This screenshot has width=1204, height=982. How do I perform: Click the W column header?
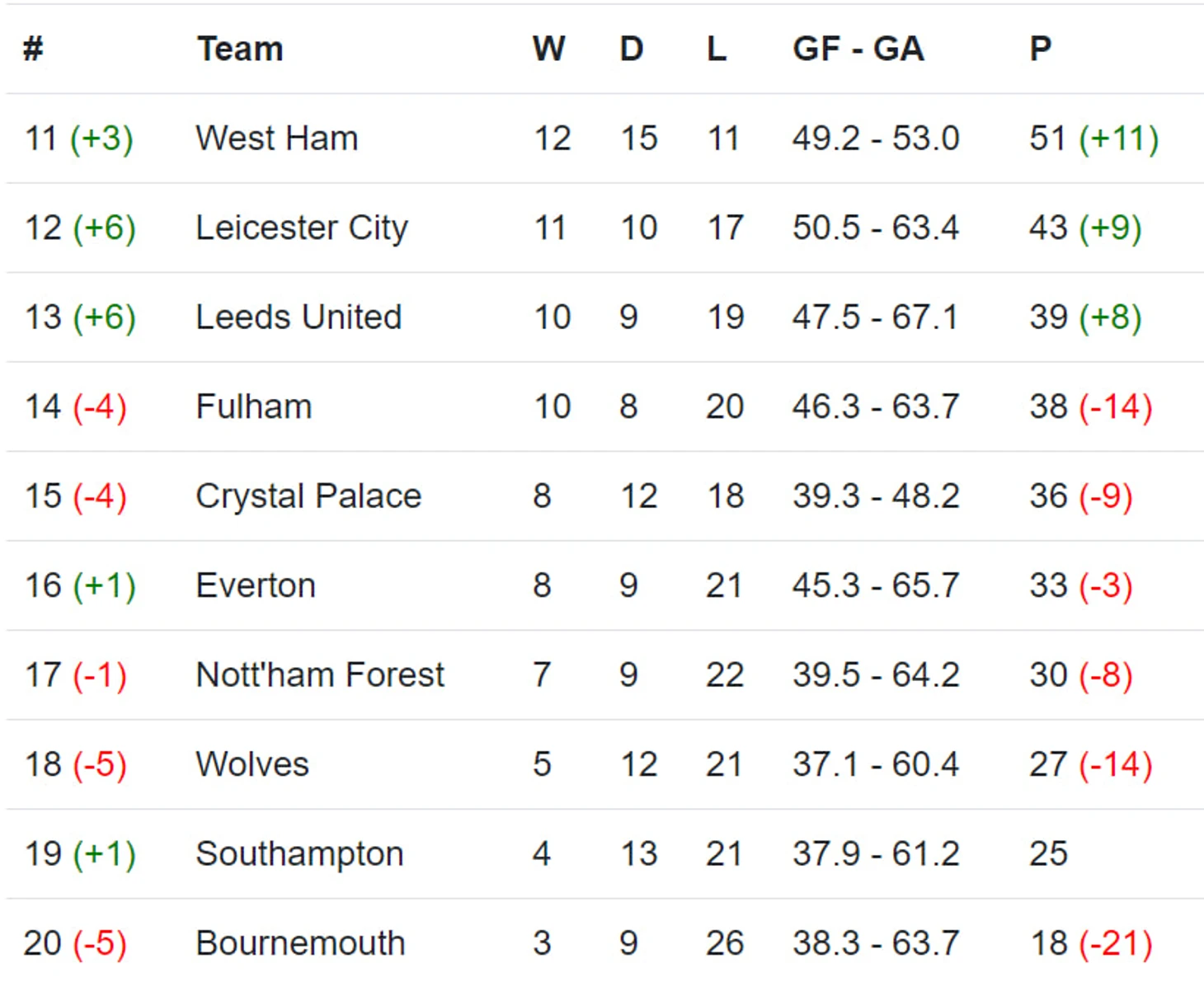(x=549, y=49)
